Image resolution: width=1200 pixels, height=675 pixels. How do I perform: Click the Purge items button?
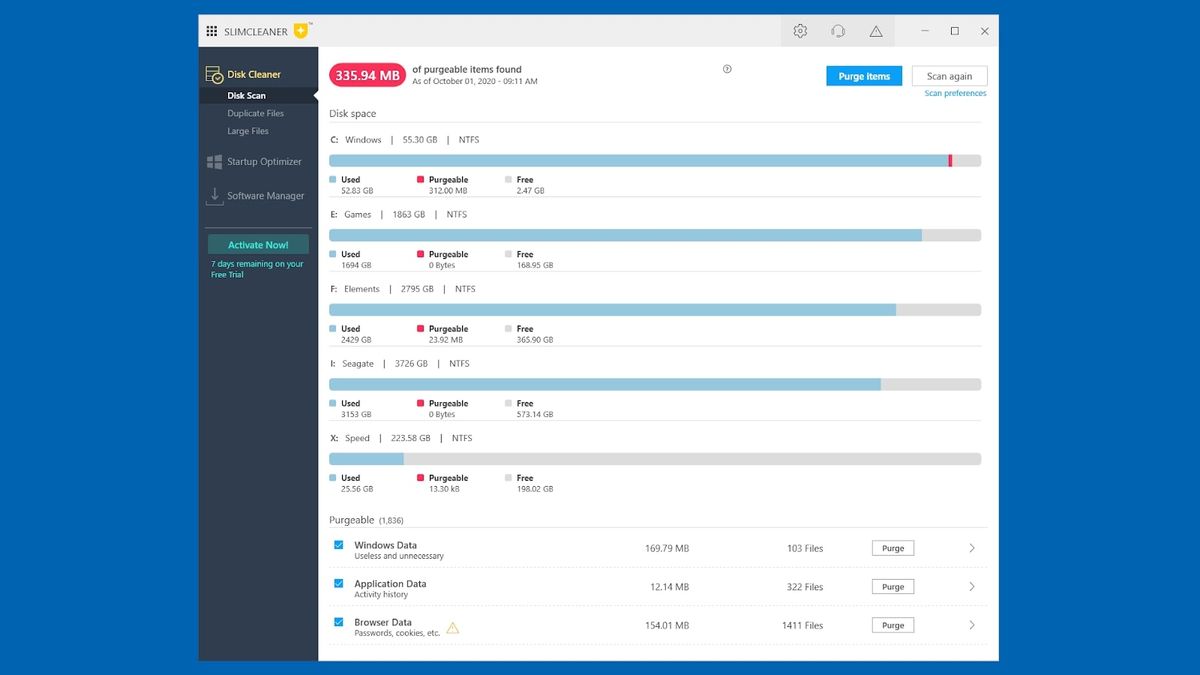pos(864,76)
